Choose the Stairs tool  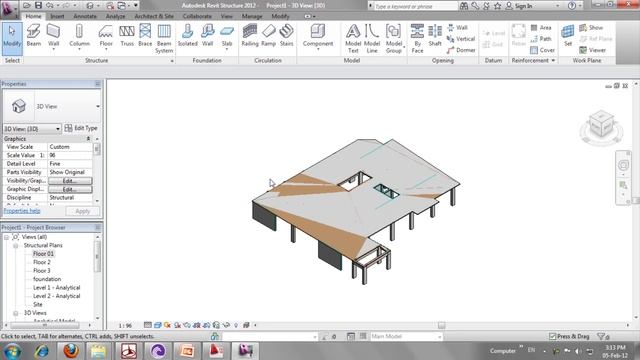tap(287, 36)
